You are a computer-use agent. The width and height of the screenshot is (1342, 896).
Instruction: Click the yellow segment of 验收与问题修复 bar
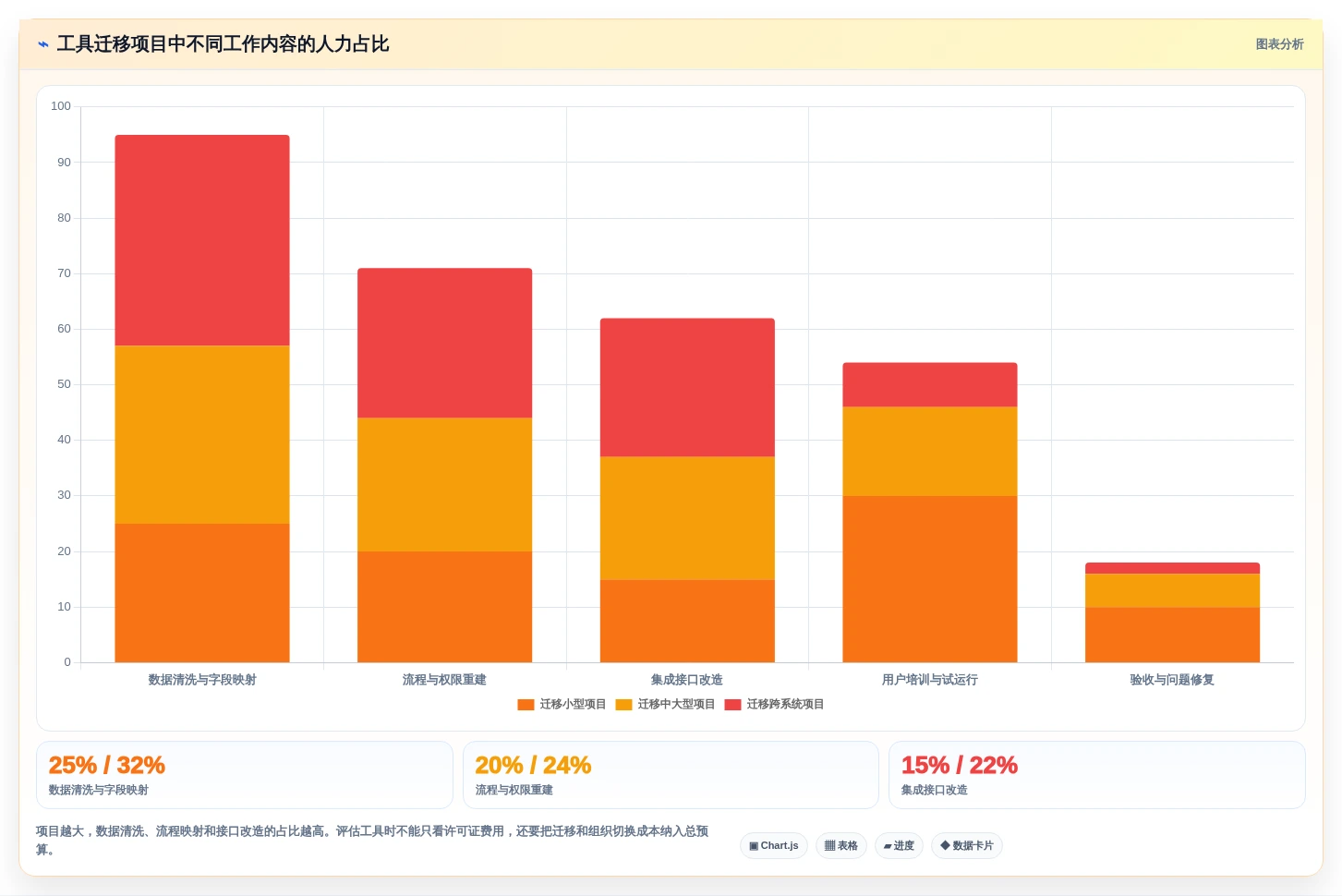click(1172, 590)
